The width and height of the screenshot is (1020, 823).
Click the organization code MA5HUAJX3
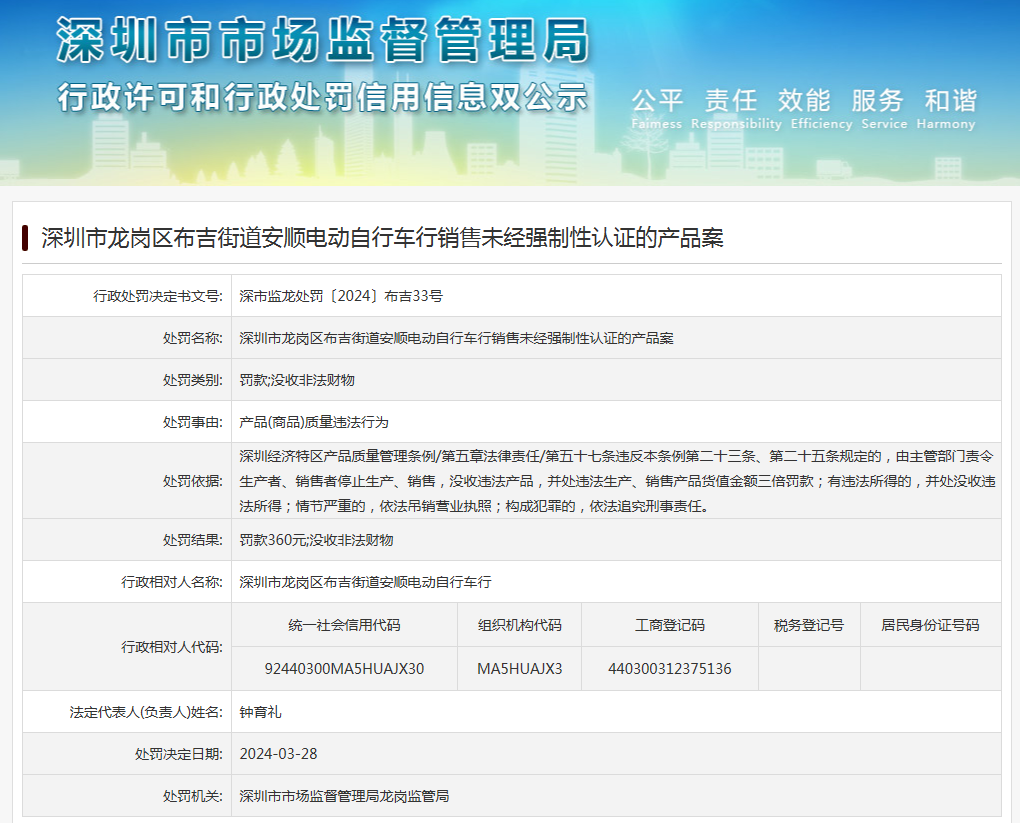point(519,668)
